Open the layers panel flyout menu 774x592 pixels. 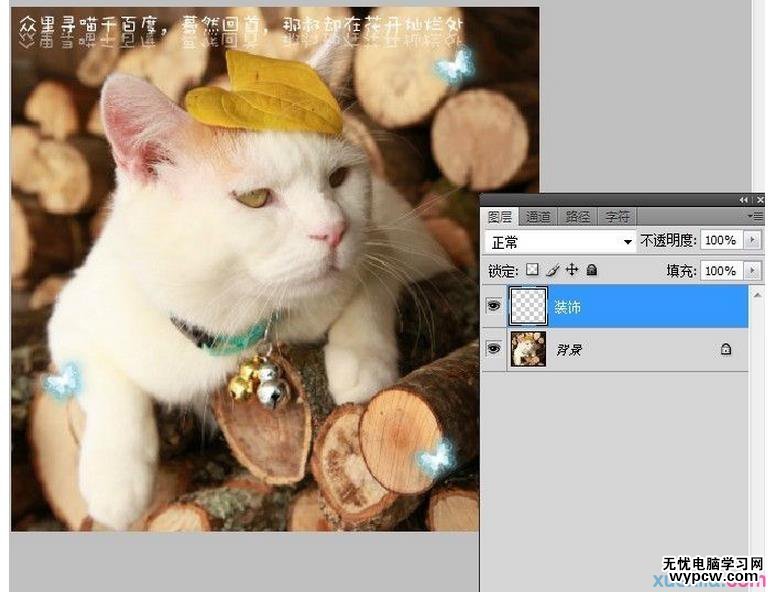[755, 216]
